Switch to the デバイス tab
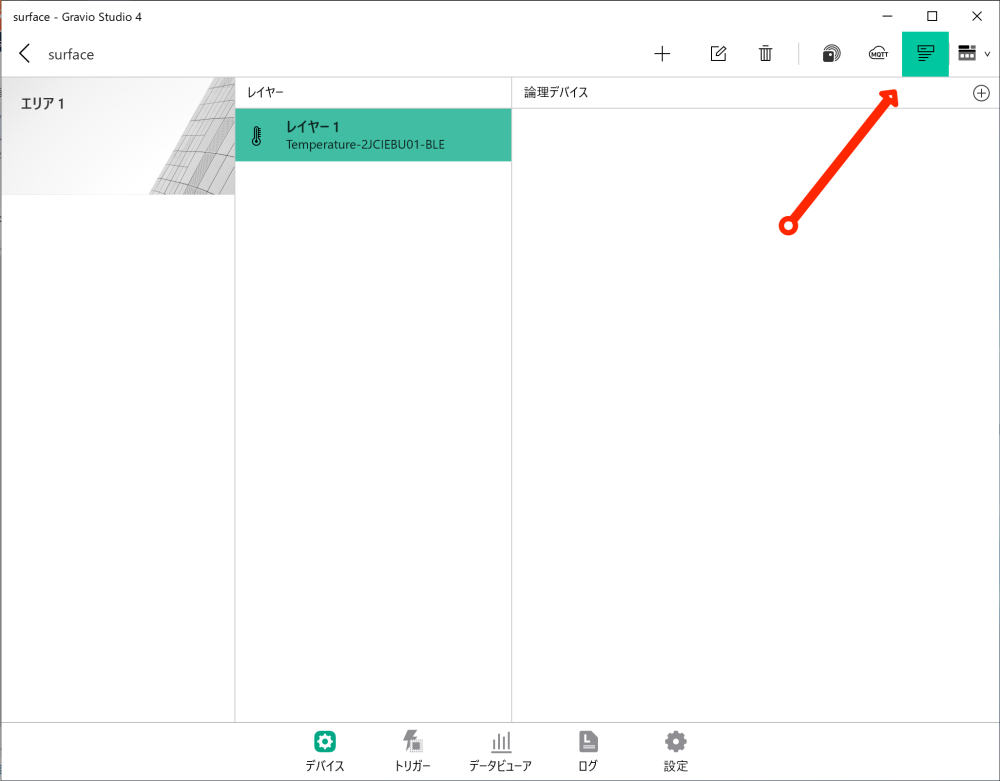 (325, 752)
